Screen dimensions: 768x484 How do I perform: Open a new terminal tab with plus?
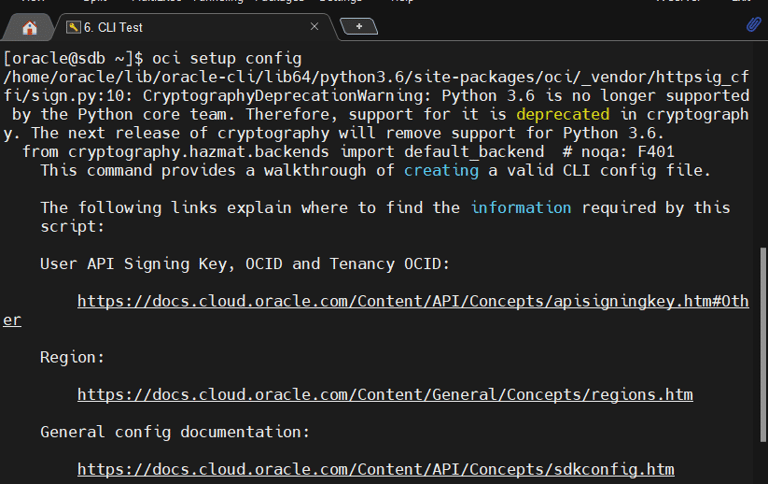click(359, 26)
